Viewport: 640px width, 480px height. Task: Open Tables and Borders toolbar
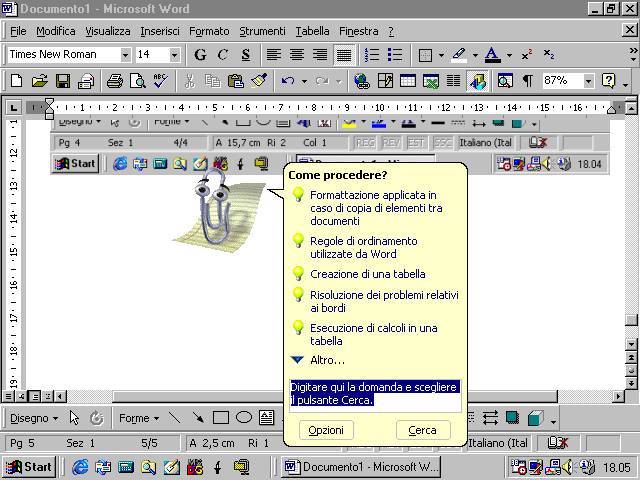385,81
